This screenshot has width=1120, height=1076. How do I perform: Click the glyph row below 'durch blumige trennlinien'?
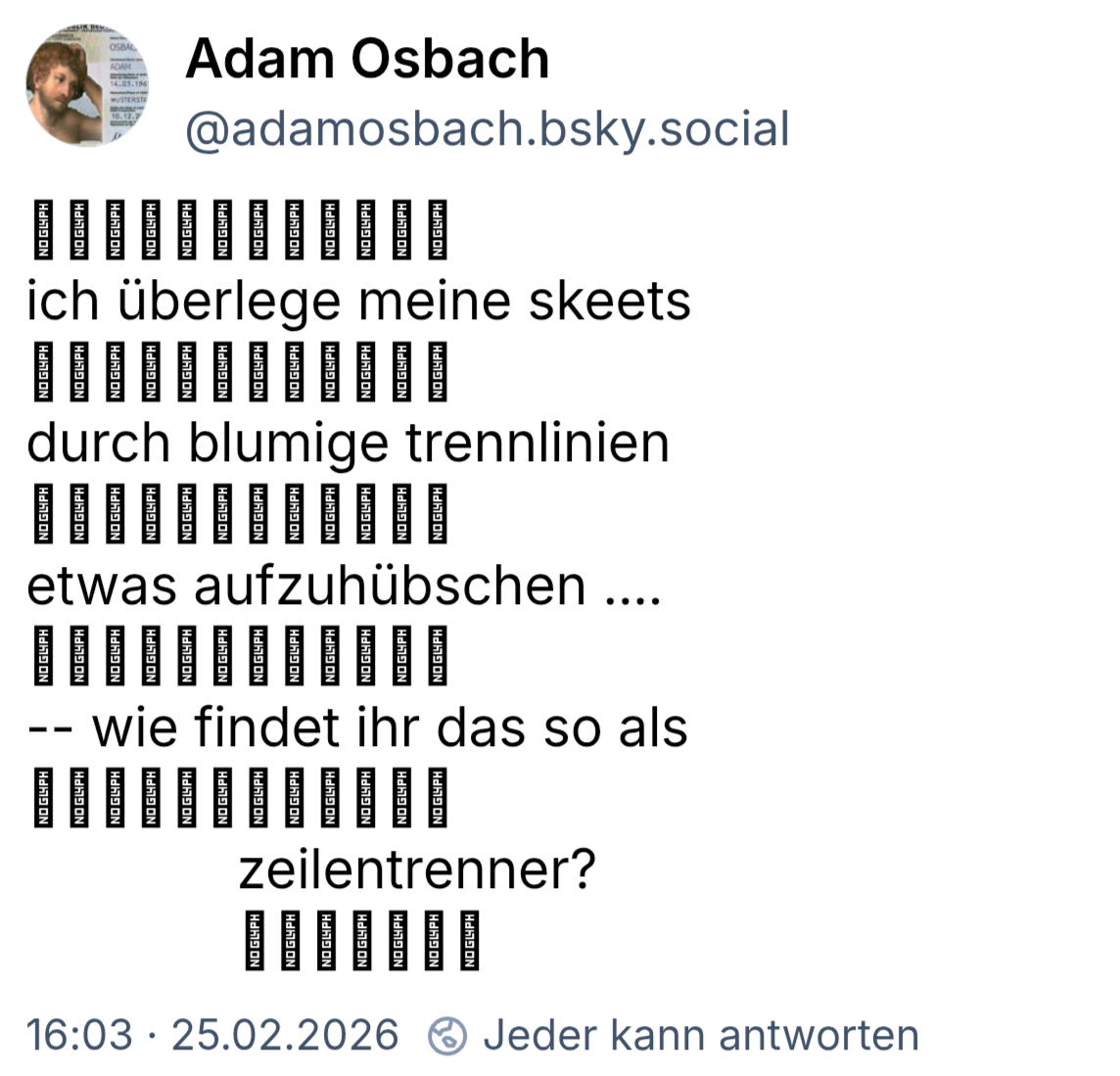pyautogui.click(x=240, y=514)
